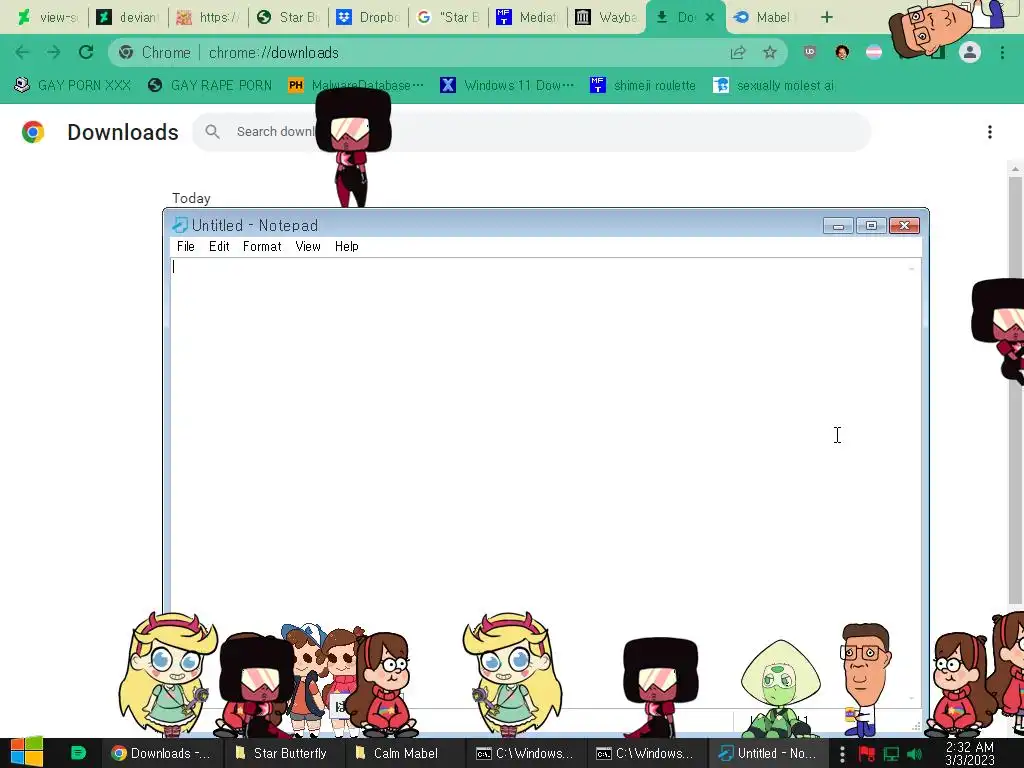Open the Windows 11 Dow bookmark
Image resolution: width=1024 pixels, height=768 pixels.
(507, 86)
